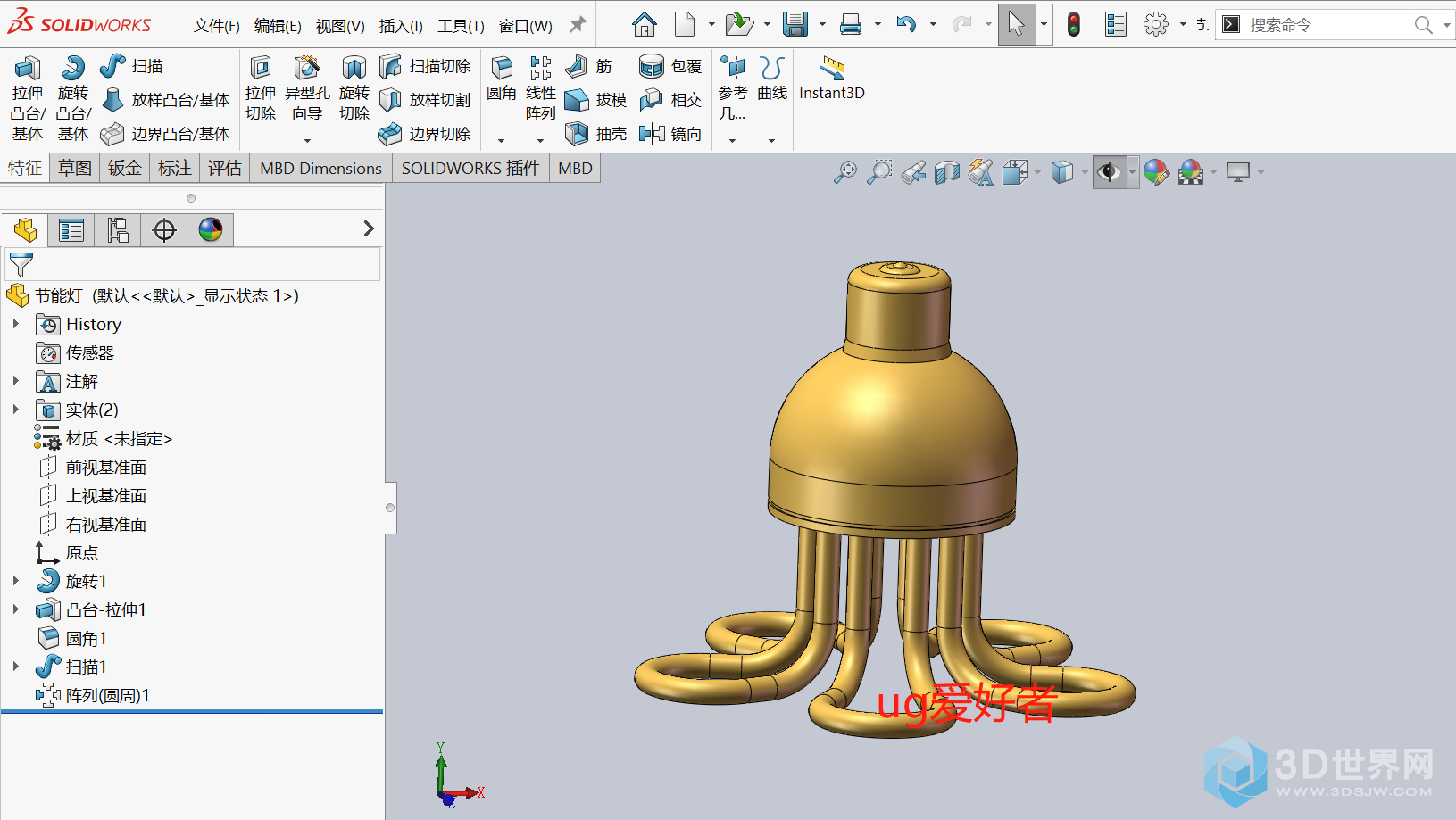1456x820 pixels.
Task: Choose Lofted Boss/Base (放样凸台/基体)
Action: [166, 100]
